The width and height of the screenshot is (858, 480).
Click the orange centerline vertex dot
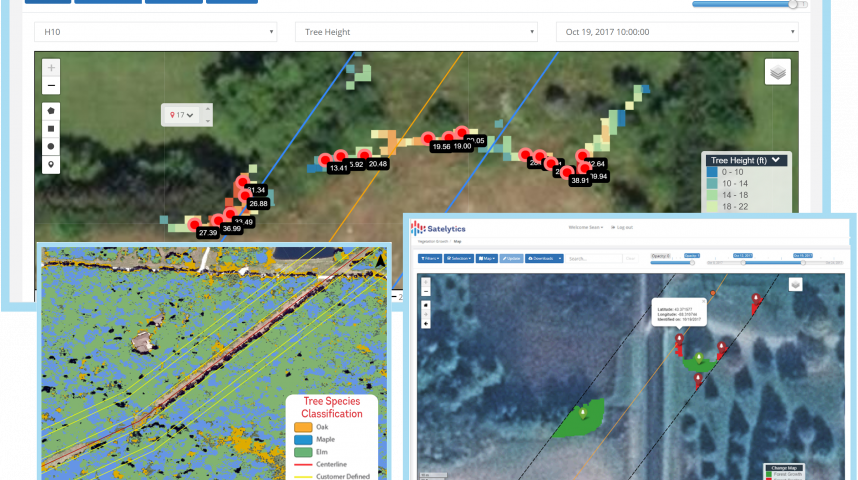713,293
